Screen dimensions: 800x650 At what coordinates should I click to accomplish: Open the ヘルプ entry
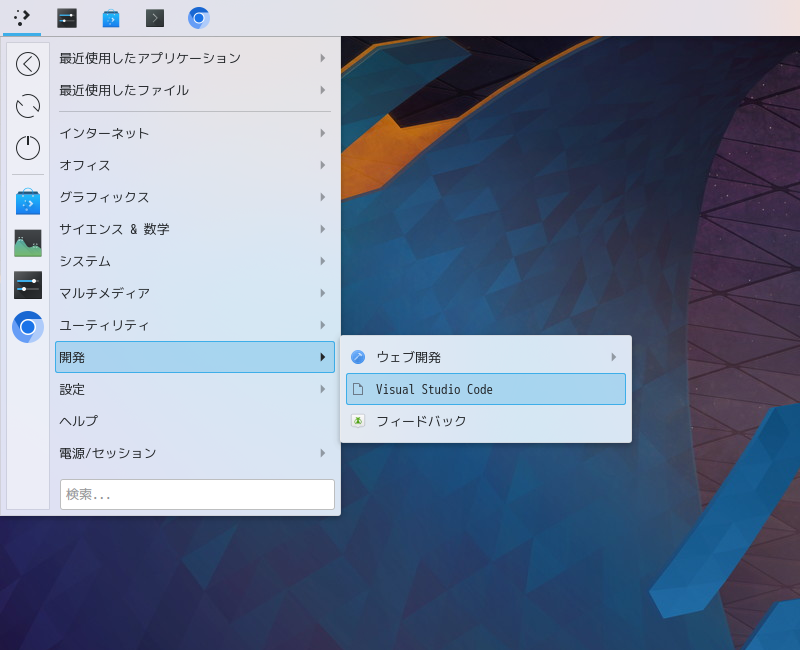click(195, 421)
